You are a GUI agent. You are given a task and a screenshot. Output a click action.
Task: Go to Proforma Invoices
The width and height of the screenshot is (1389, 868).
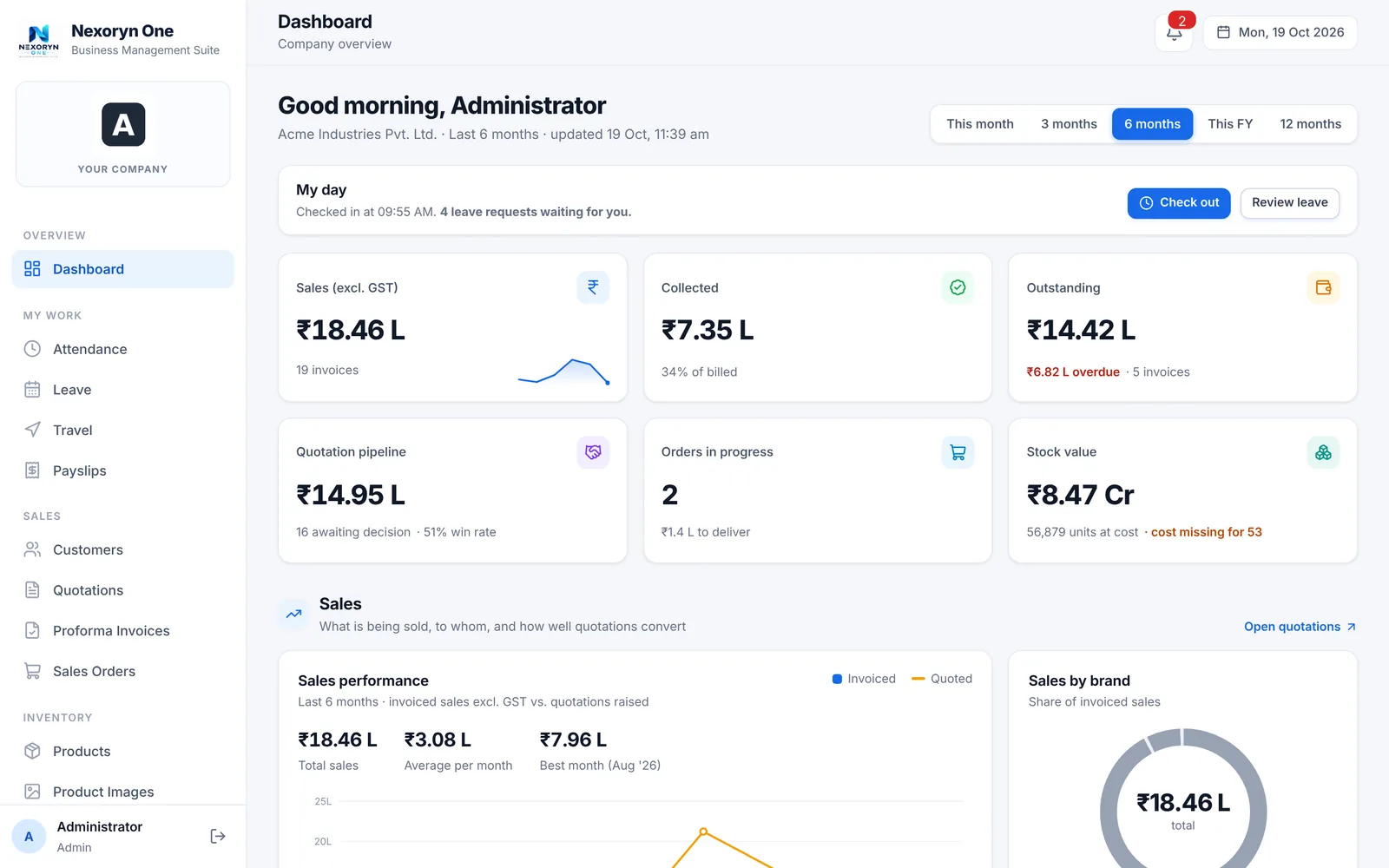pyautogui.click(x=123, y=631)
